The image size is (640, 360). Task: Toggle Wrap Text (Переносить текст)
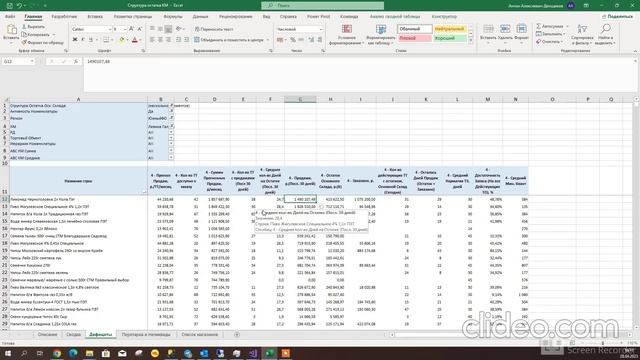coord(214,29)
